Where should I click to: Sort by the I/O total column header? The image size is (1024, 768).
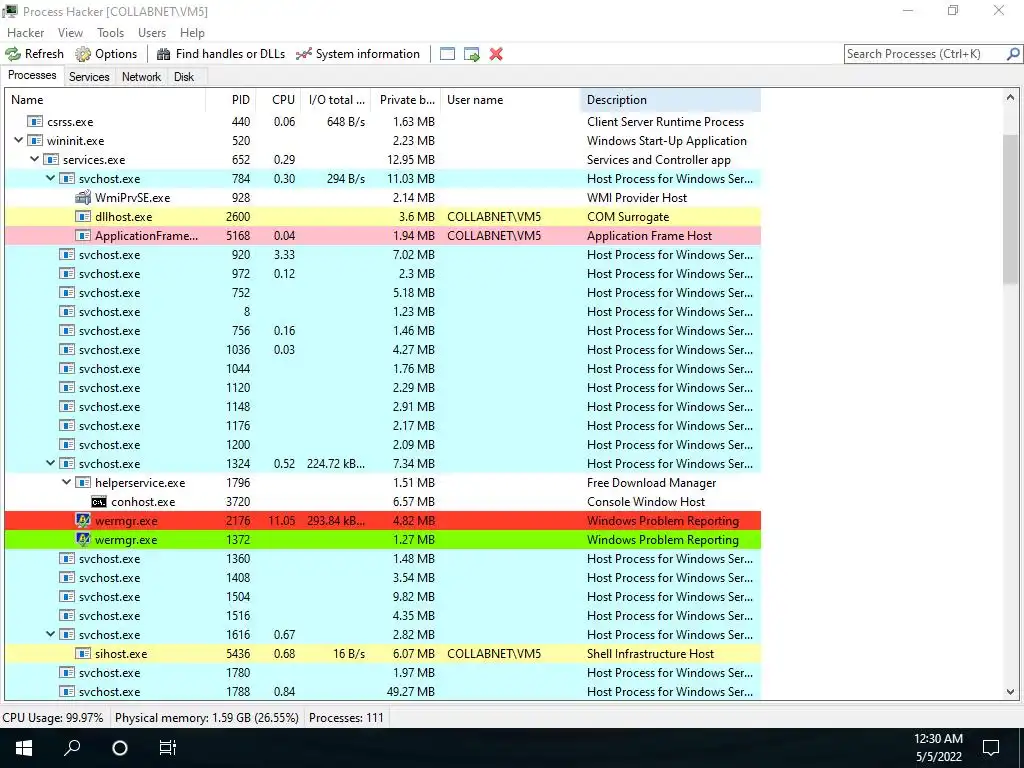(336, 100)
